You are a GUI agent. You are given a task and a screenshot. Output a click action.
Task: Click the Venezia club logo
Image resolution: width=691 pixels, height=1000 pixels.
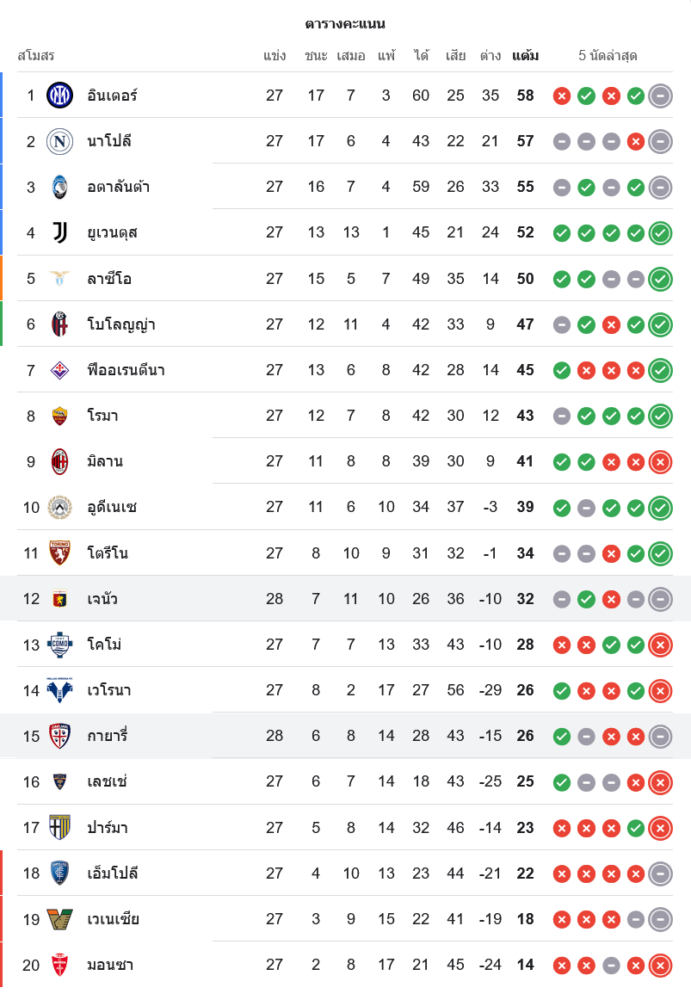[60, 919]
